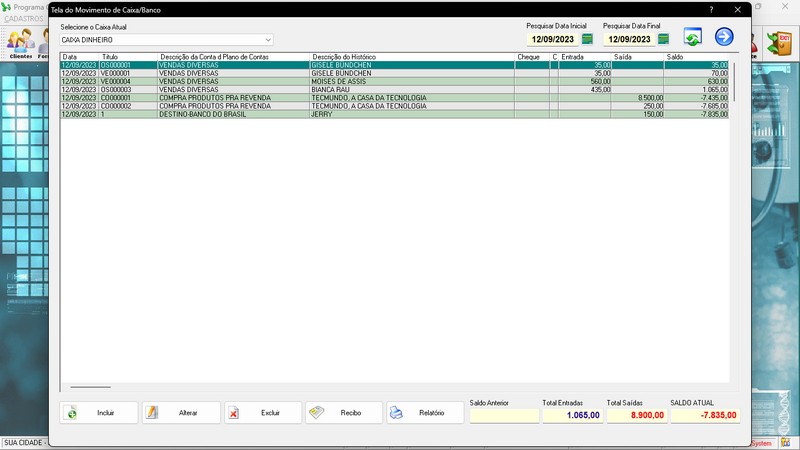Click the Pesquisar Data Inicial field

point(552,39)
